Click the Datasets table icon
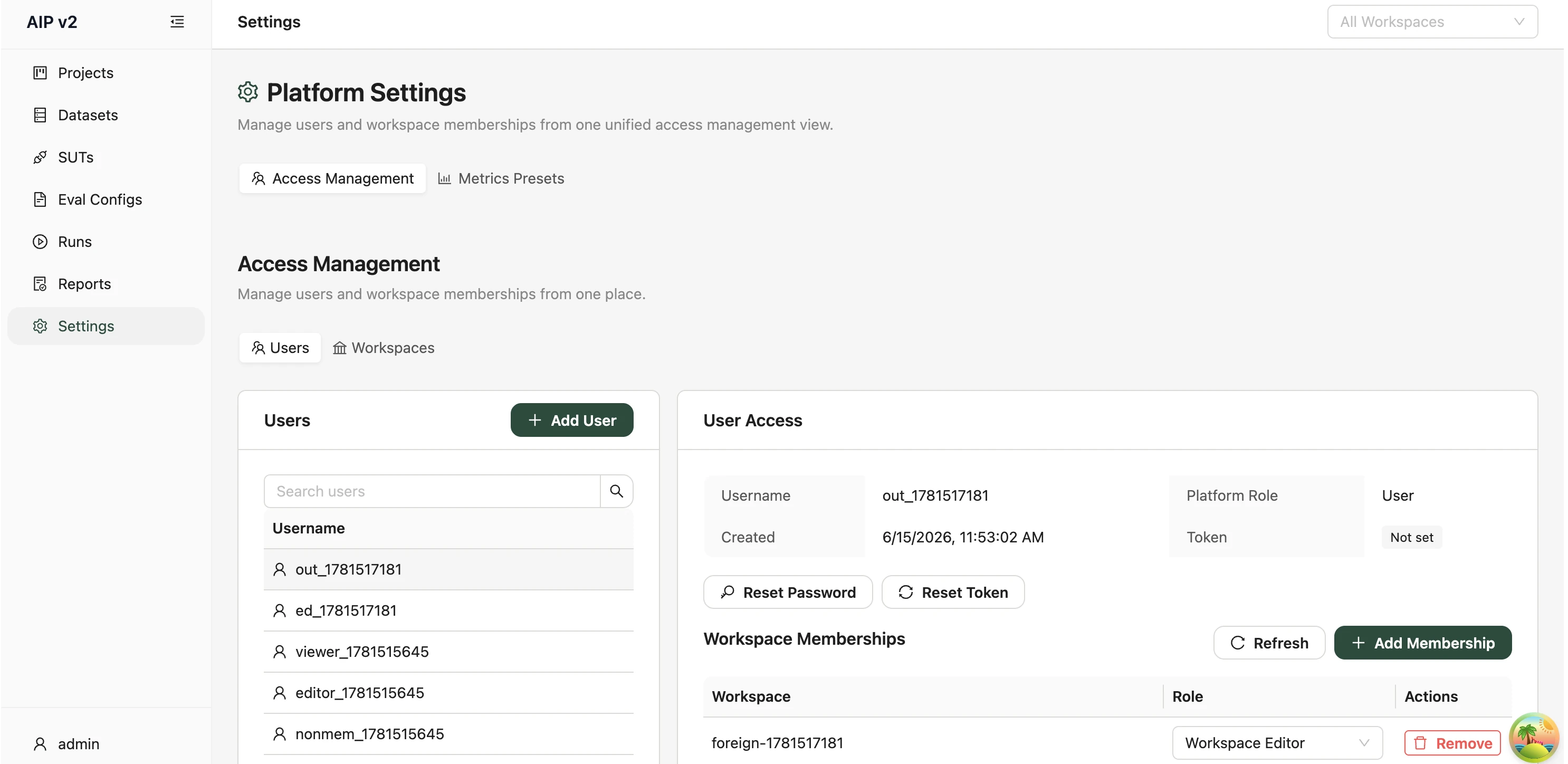1568x764 pixels. tap(40, 115)
